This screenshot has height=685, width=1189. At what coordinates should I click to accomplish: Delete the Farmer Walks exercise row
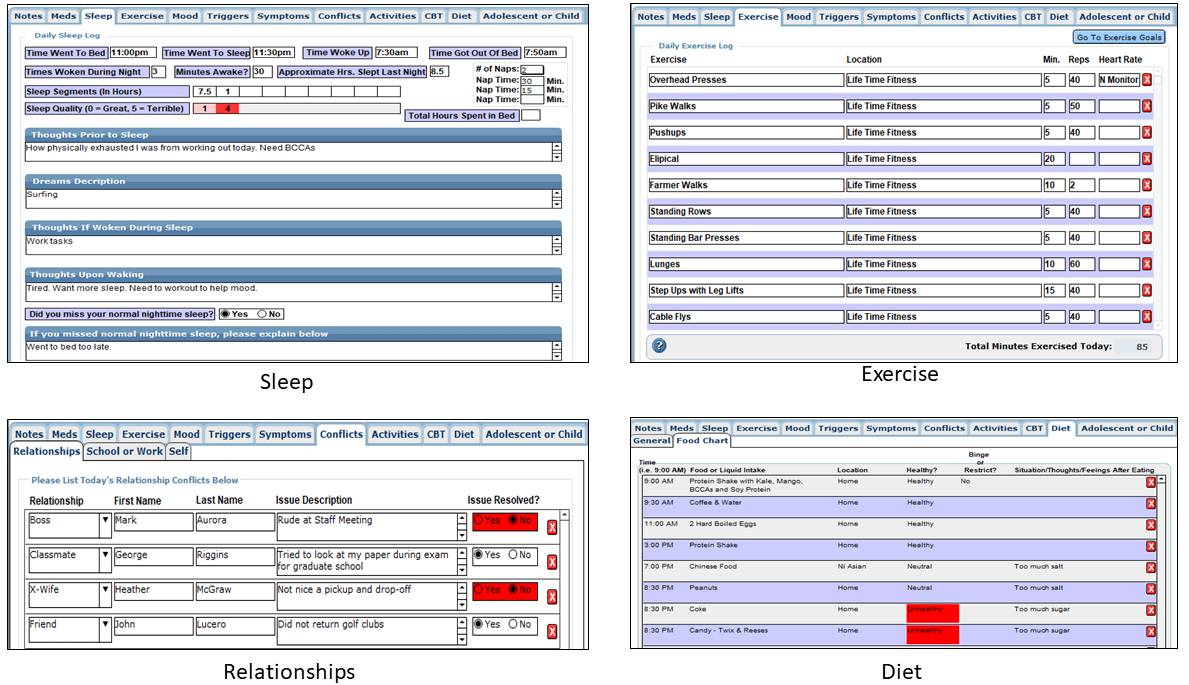tap(1147, 185)
